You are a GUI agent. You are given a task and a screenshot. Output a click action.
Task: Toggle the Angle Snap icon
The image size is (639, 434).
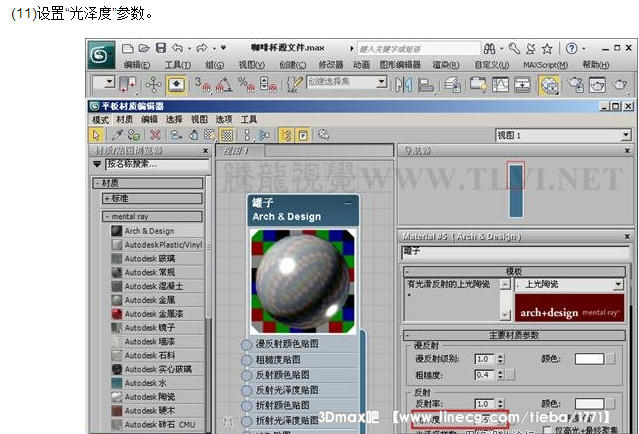224,84
